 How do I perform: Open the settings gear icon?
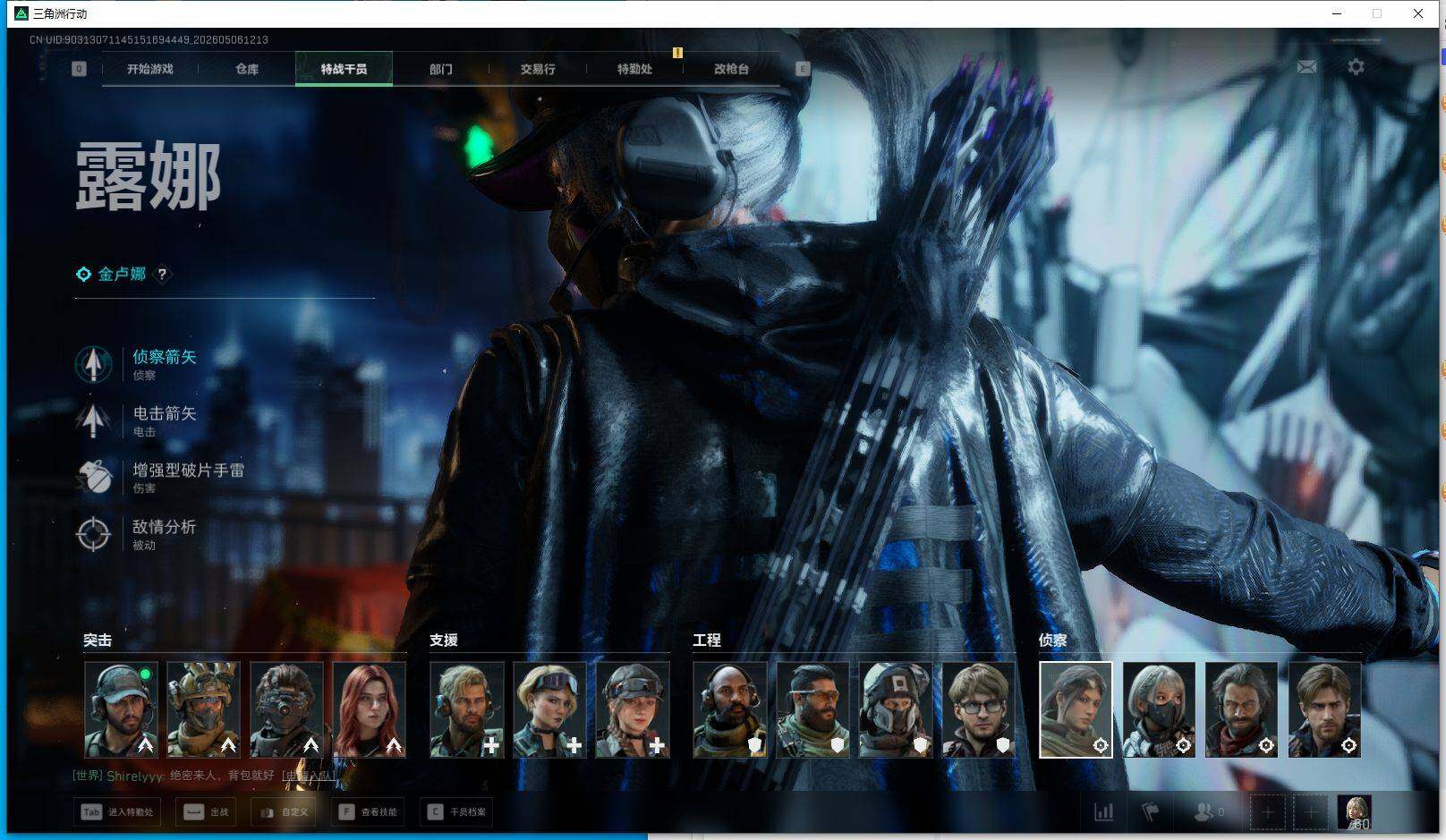1356,67
